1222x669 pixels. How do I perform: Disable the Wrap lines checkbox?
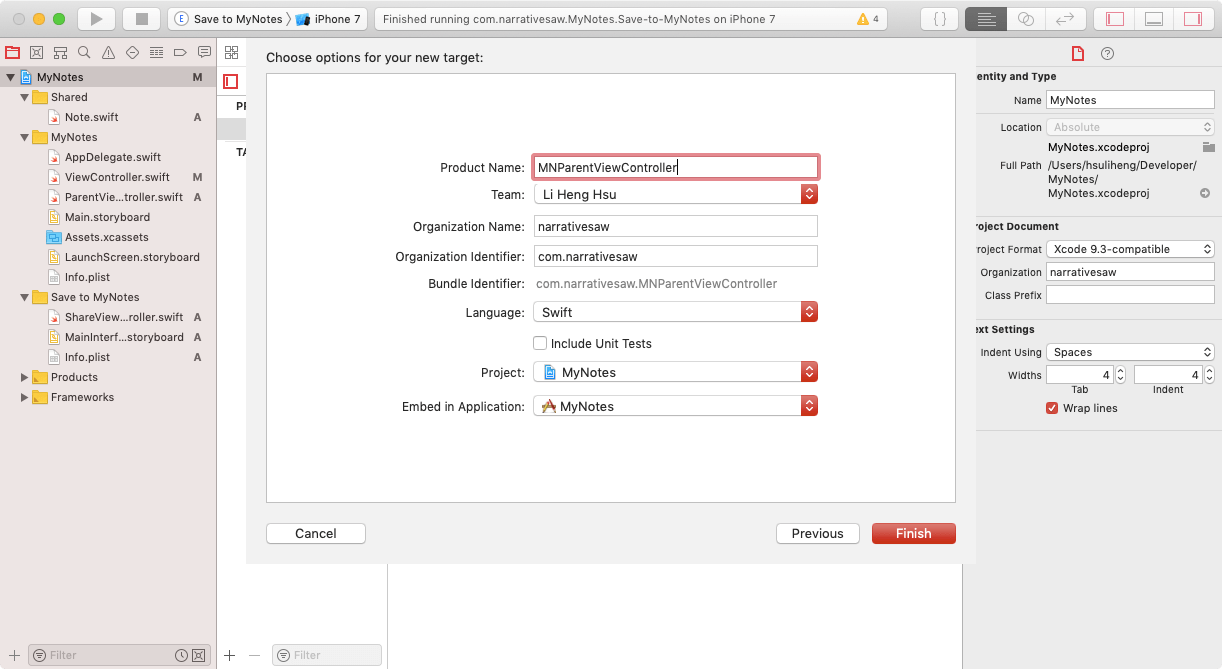click(x=1052, y=408)
